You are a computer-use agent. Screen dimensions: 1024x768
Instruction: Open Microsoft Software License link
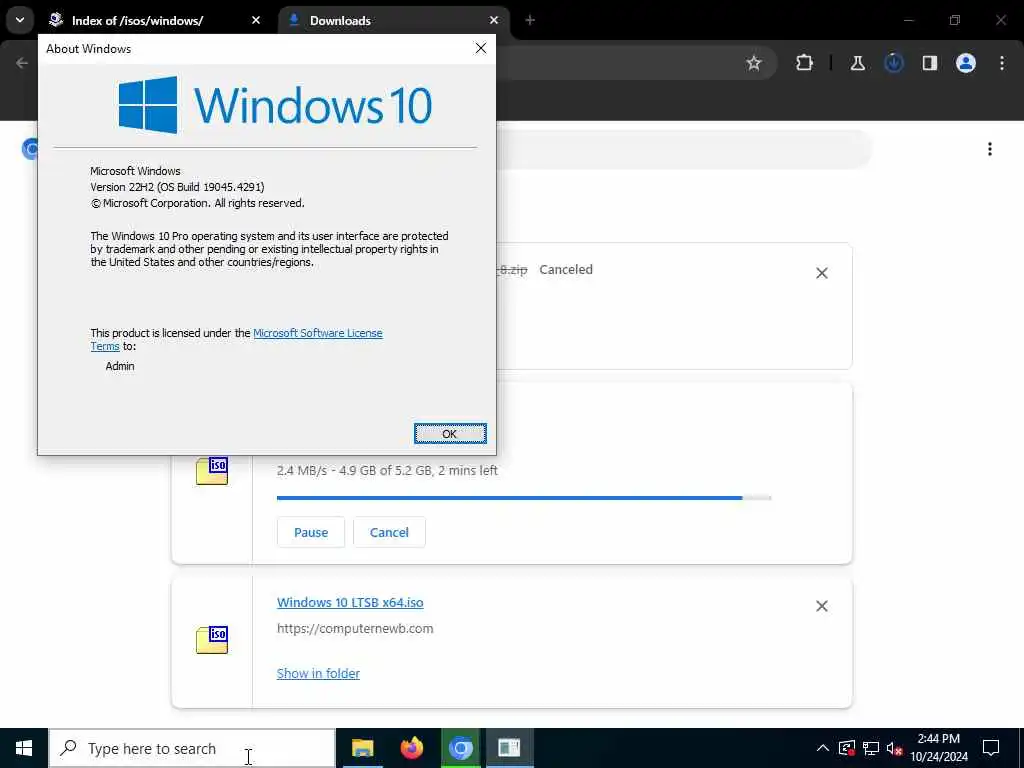(x=317, y=333)
